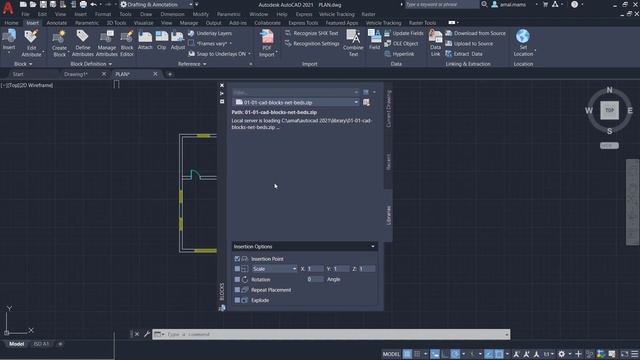Switch to Recent palette tab

[388, 162]
